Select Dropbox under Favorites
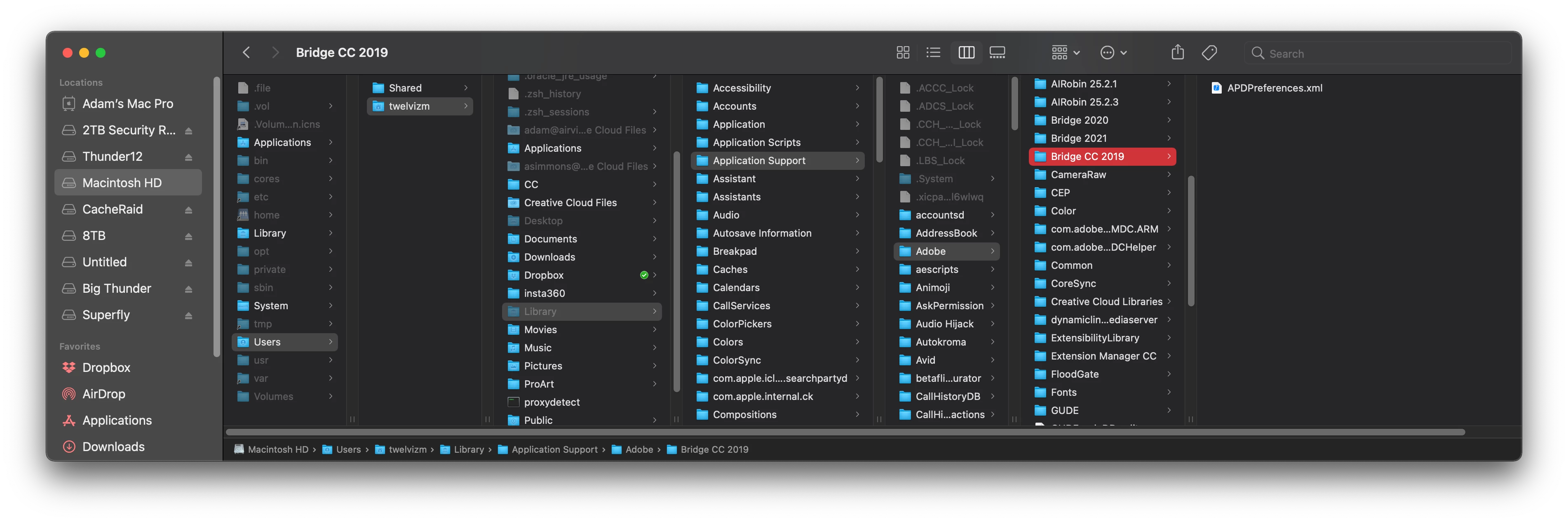This screenshot has height=522, width=1568. pos(106,368)
